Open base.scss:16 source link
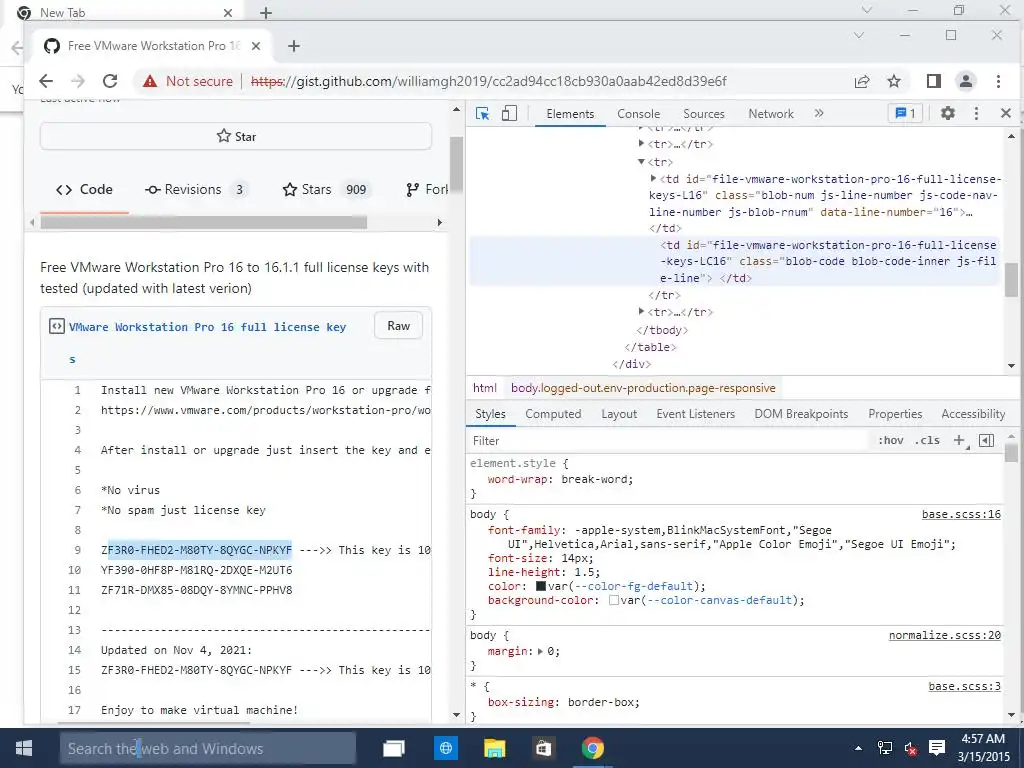Screen dimensions: 1024x768 tap(961, 515)
